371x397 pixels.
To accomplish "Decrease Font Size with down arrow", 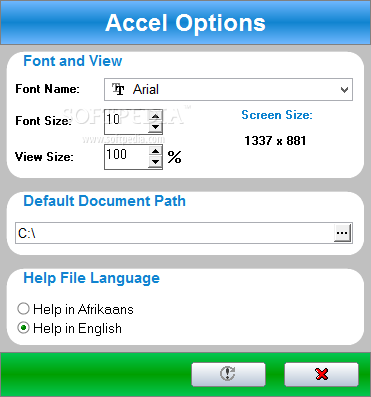I will click(155, 127).
